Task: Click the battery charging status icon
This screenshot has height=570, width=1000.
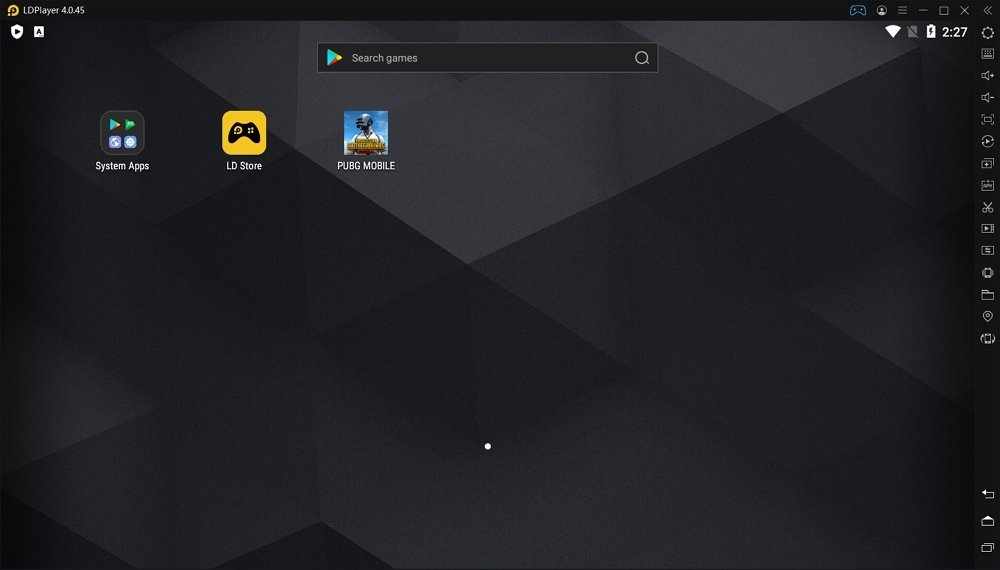Action: [x=931, y=31]
